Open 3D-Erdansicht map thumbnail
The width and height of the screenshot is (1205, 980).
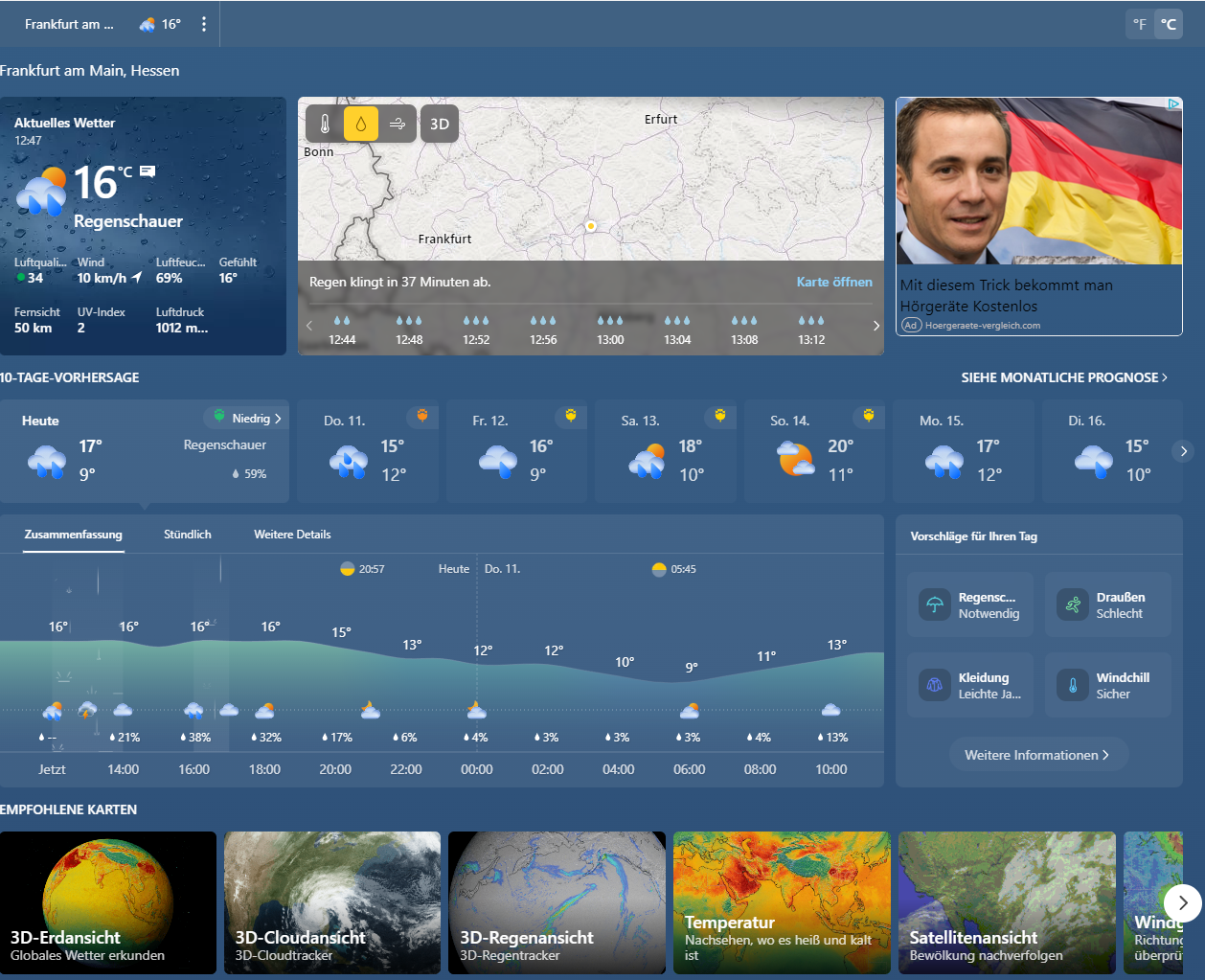[x=108, y=902]
